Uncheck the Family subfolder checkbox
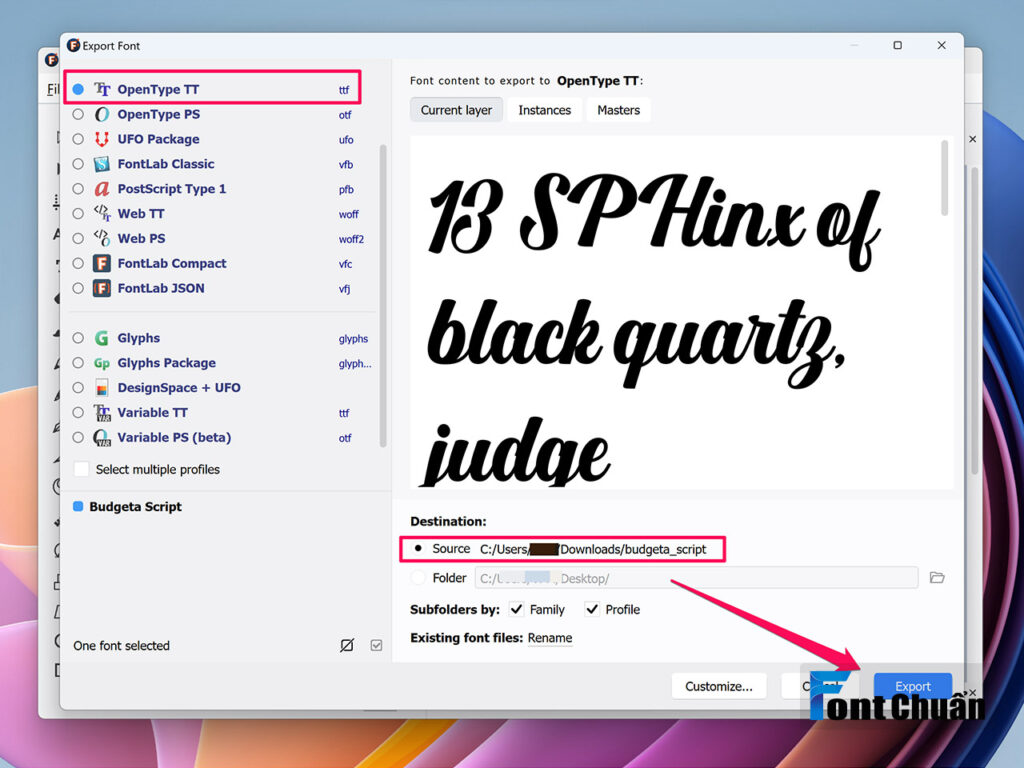Image resolution: width=1024 pixels, height=768 pixels. tap(516, 609)
